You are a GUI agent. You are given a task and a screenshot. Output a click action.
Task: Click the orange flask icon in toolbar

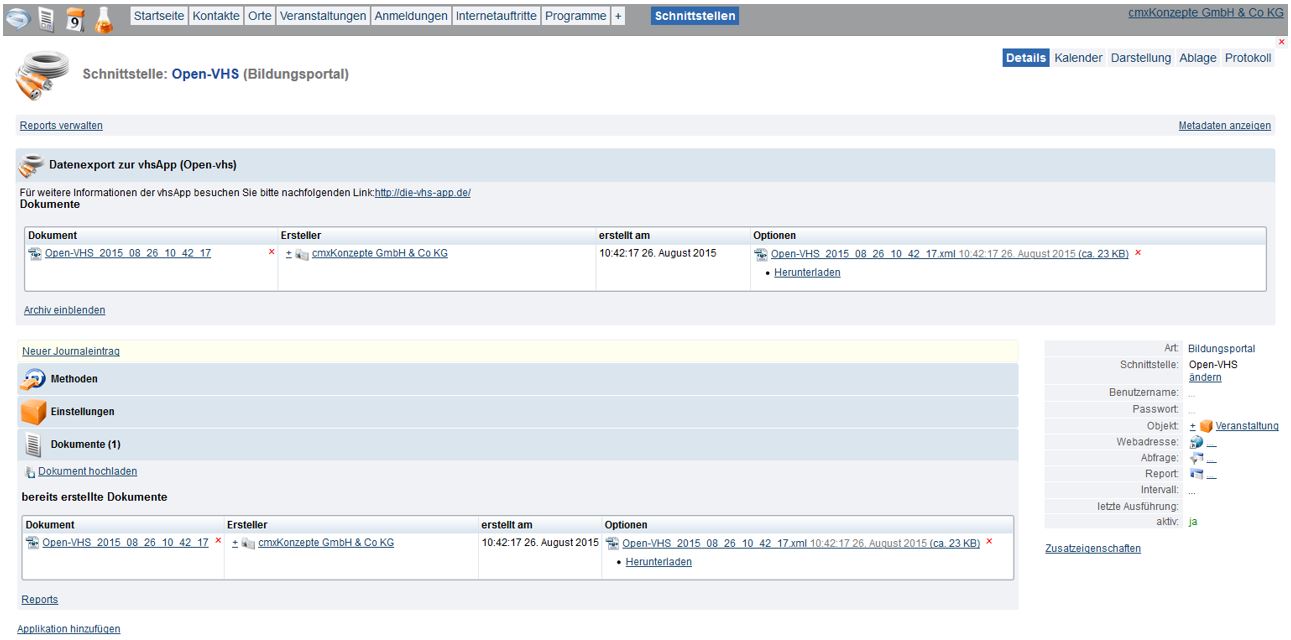pyautogui.click(x=104, y=18)
